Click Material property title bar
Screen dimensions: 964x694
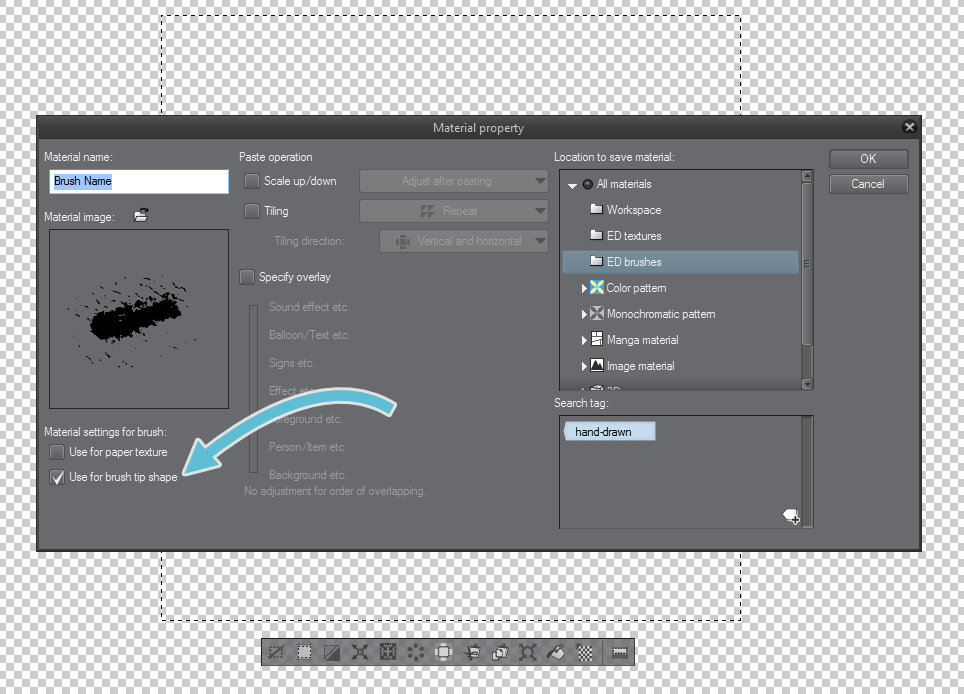[478, 128]
